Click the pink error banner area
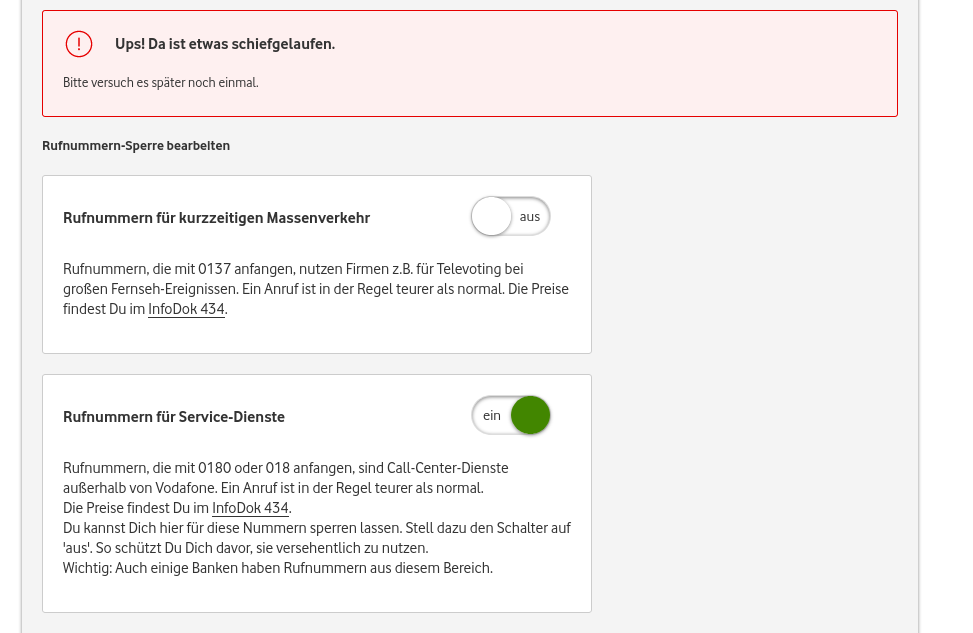 [x=470, y=63]
